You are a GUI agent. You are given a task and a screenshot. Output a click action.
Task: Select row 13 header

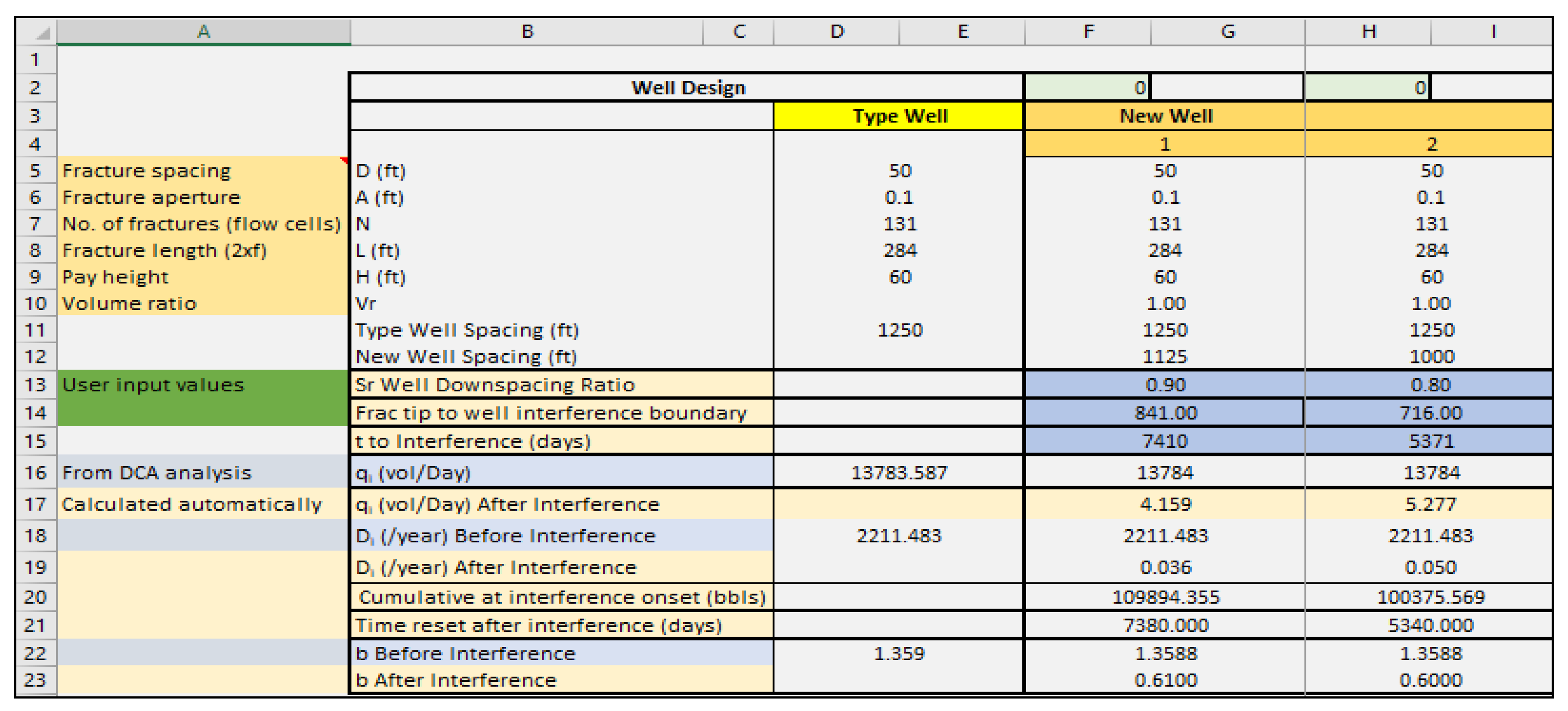point(35,385)
